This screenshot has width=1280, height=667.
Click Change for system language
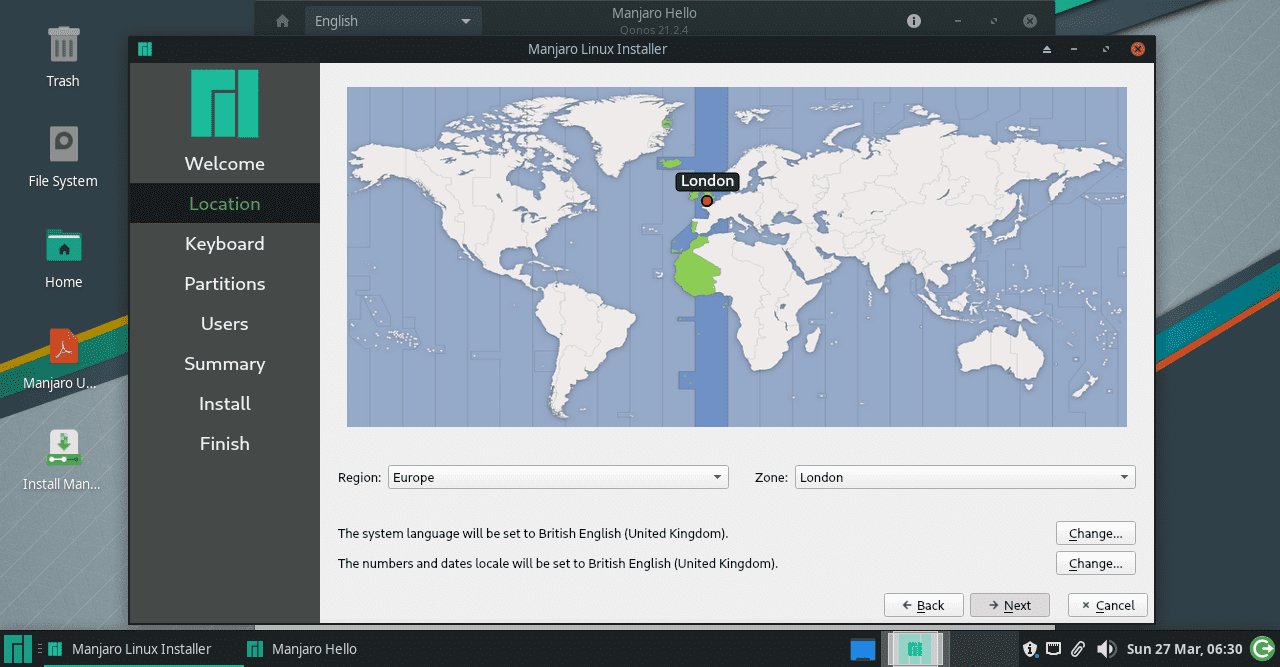(x=1096, y=533)
